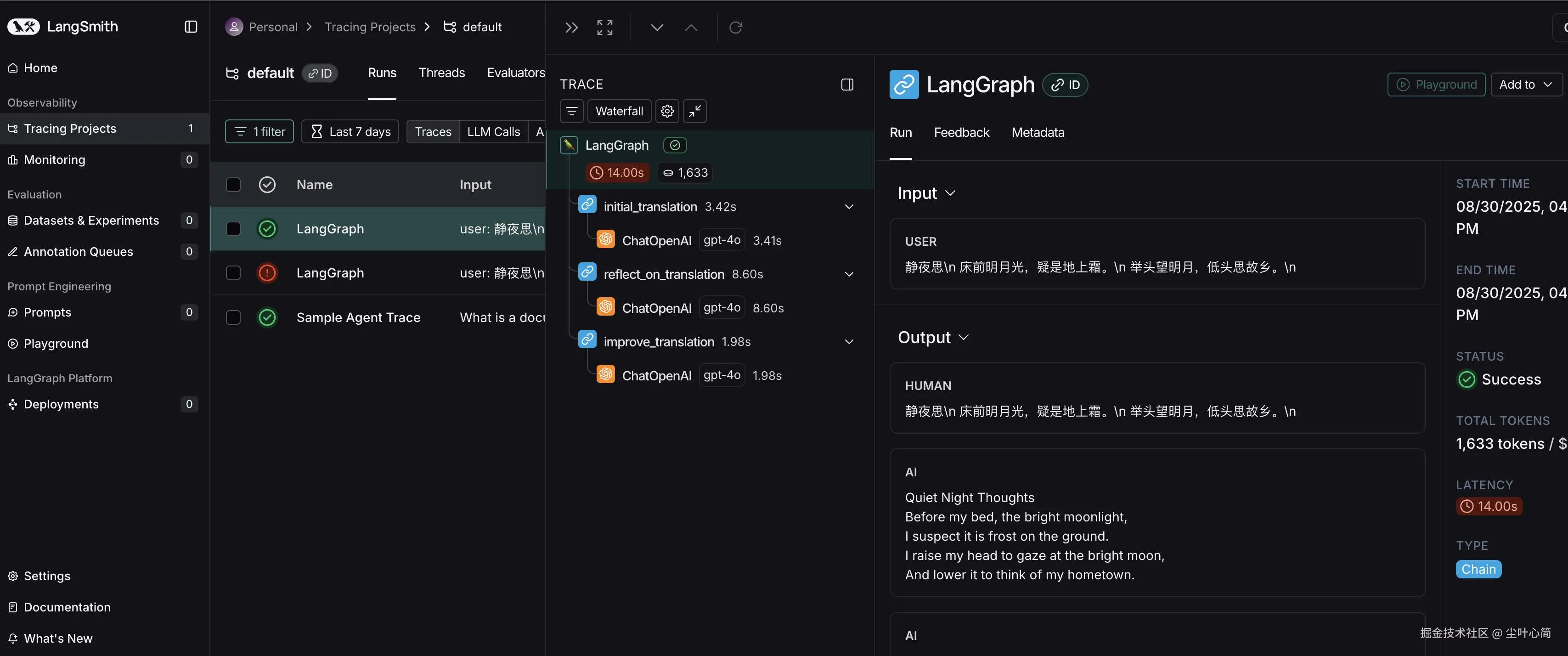The image size is (1568, 656).
Task: Go to previous run with up chevron
Action: tap(691, 28)
